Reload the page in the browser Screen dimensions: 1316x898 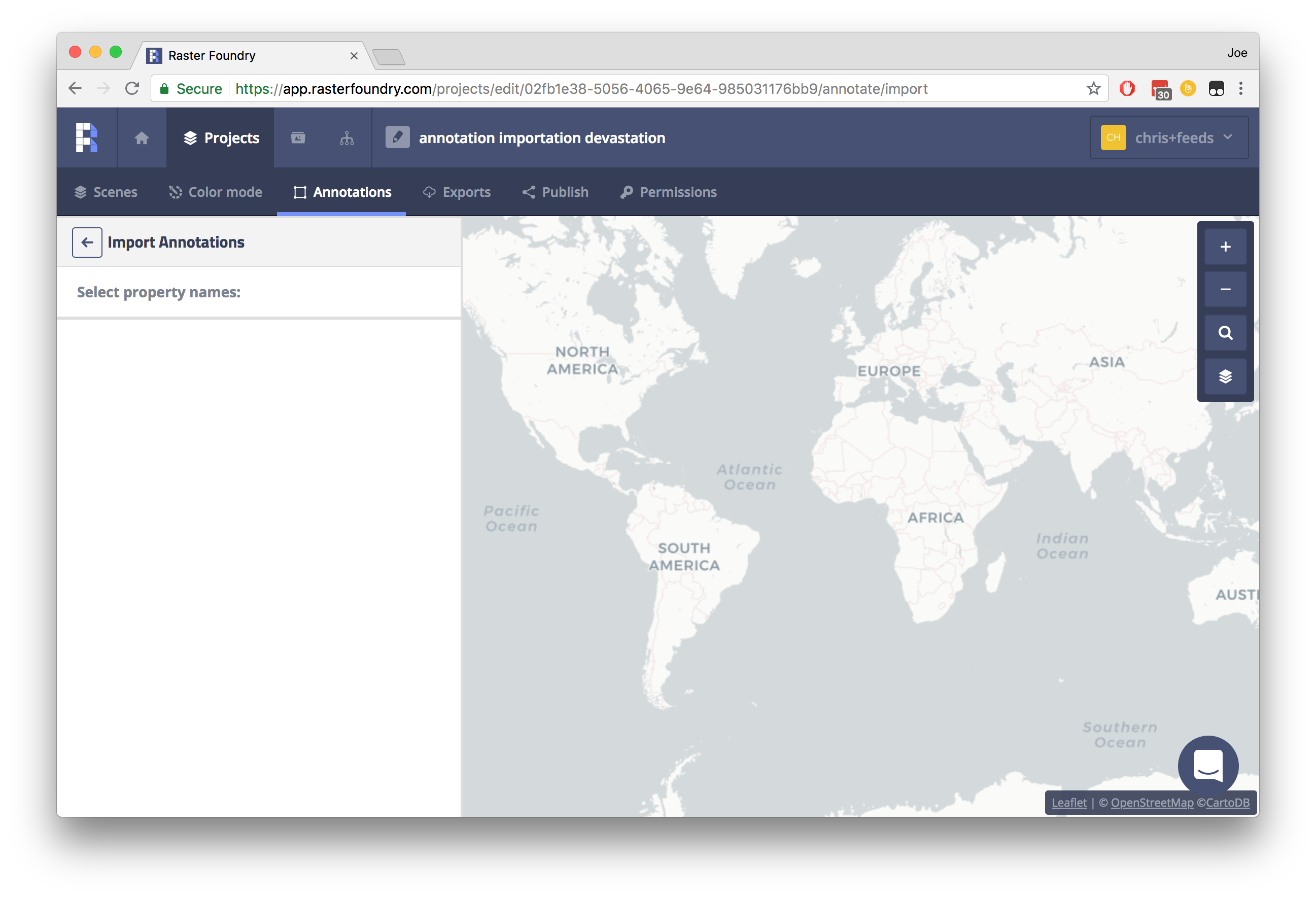coord(132,88)
